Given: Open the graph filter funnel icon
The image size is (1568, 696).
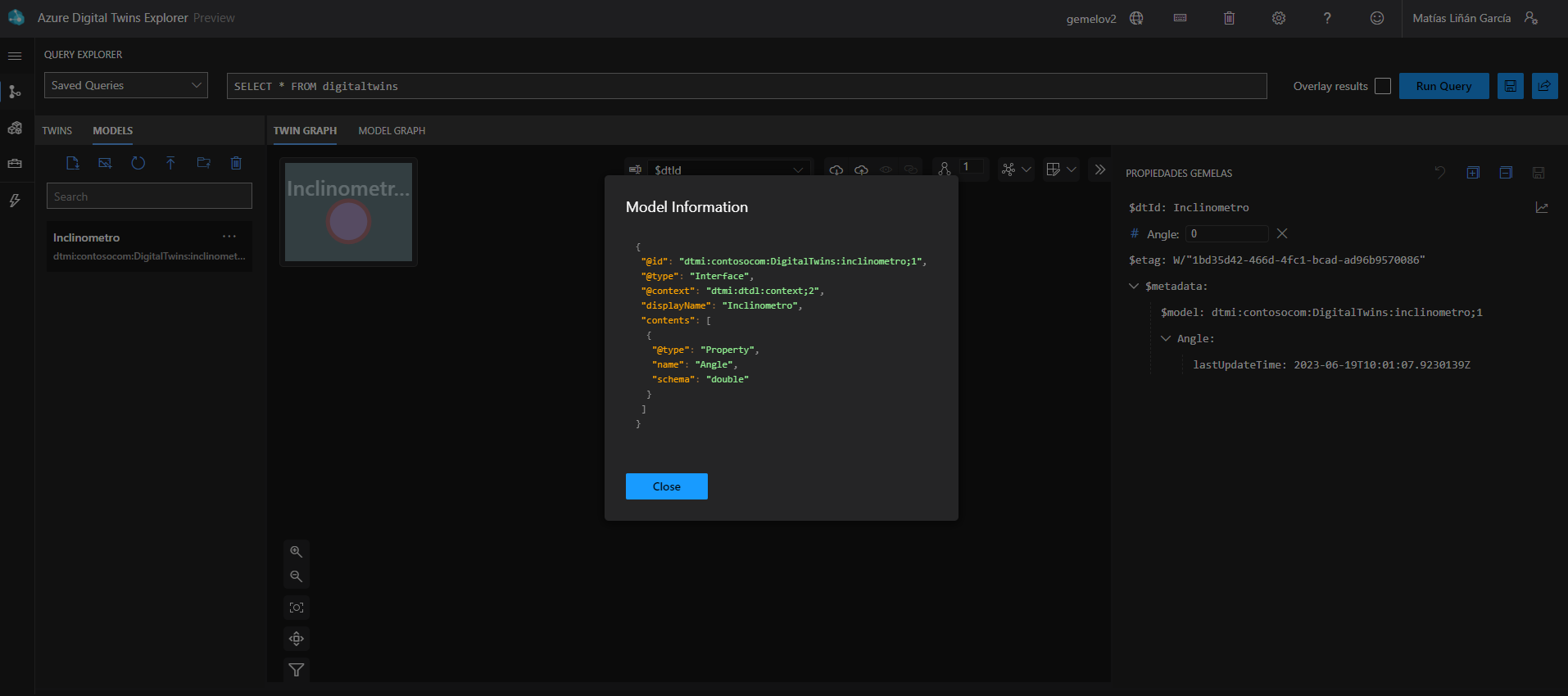Looking at the screenshot, I should coord(297,670).
